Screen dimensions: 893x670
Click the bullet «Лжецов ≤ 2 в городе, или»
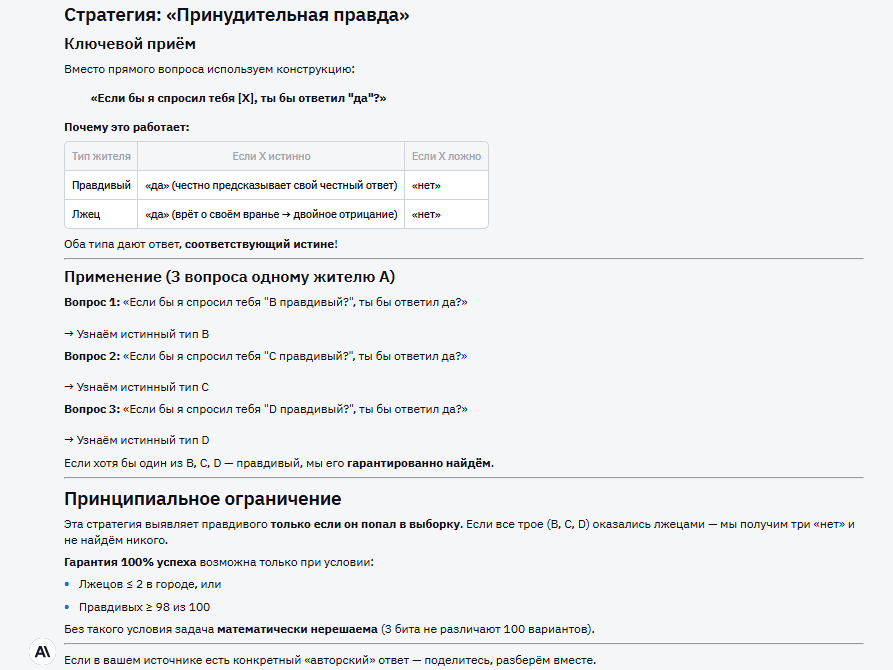pos(150,584)
